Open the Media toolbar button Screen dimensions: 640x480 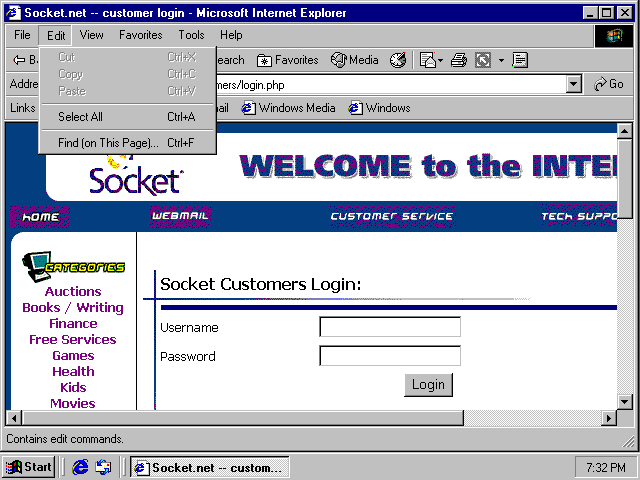coord(354,60)
